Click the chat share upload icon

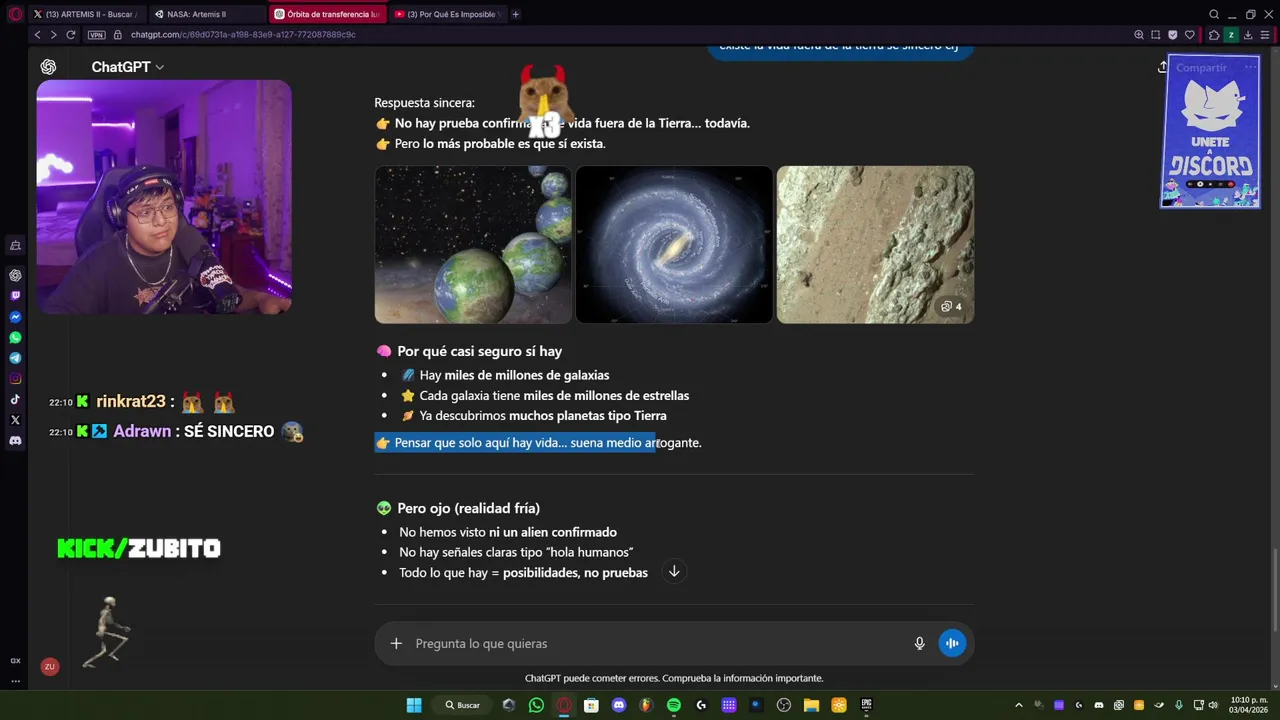[x=1162, y=67]
